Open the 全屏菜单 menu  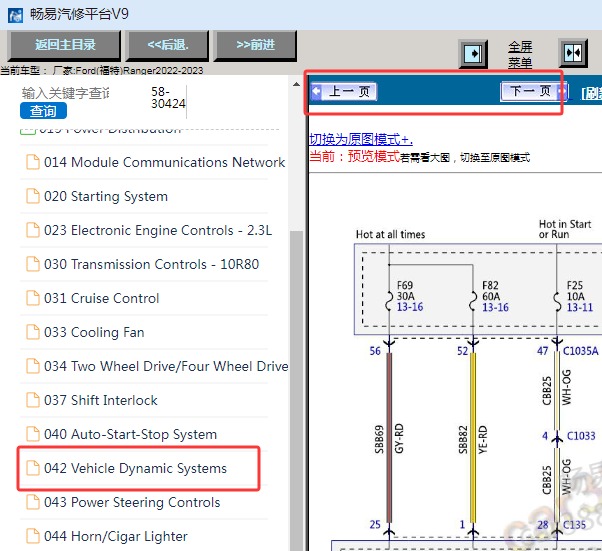[520, 55]
